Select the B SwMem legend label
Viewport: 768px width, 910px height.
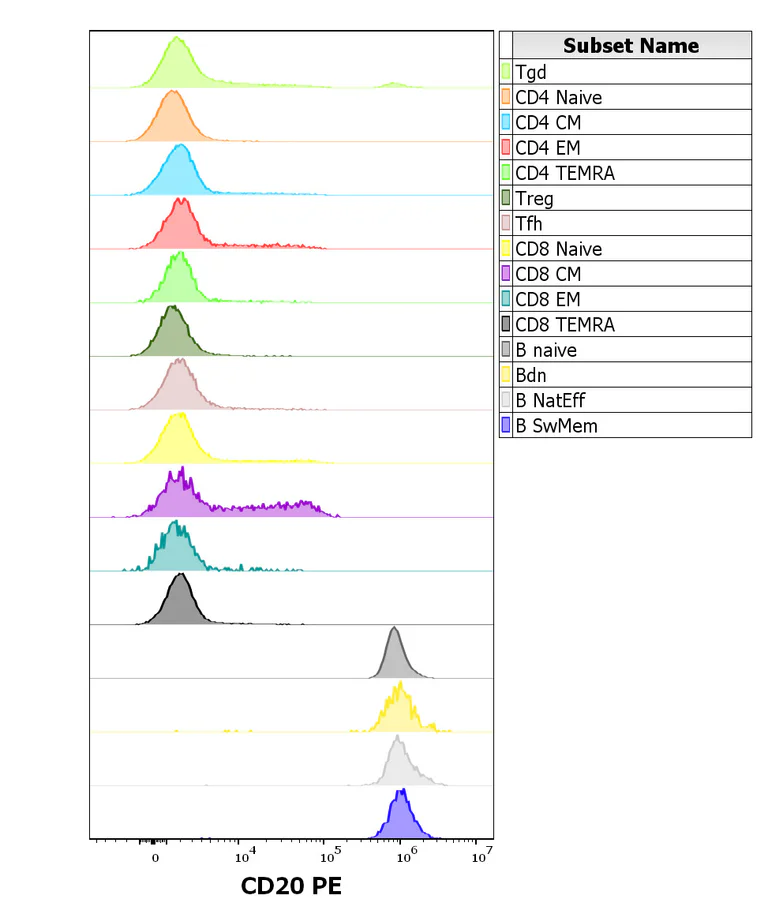point(556,425)
